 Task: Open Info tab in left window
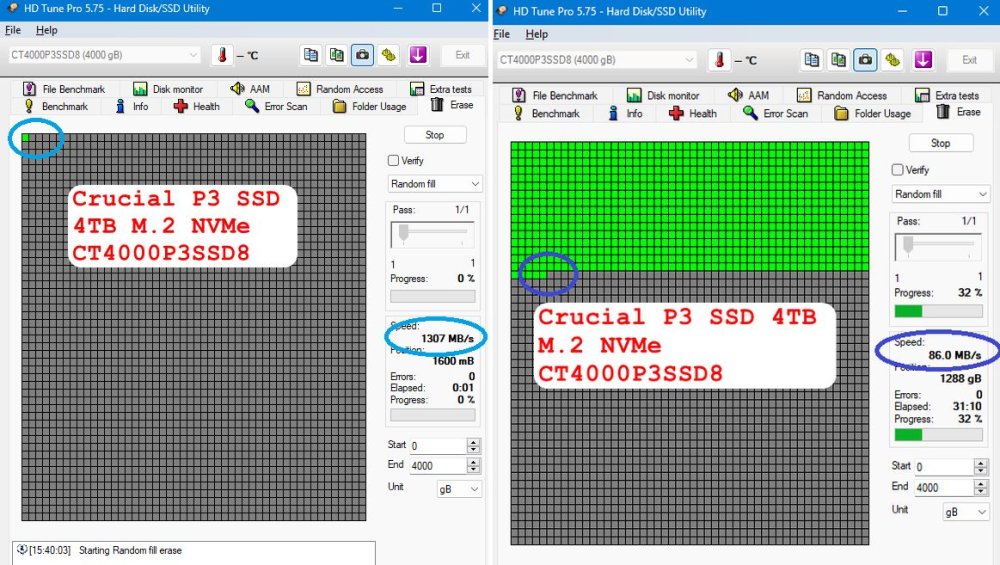[132, 106]
